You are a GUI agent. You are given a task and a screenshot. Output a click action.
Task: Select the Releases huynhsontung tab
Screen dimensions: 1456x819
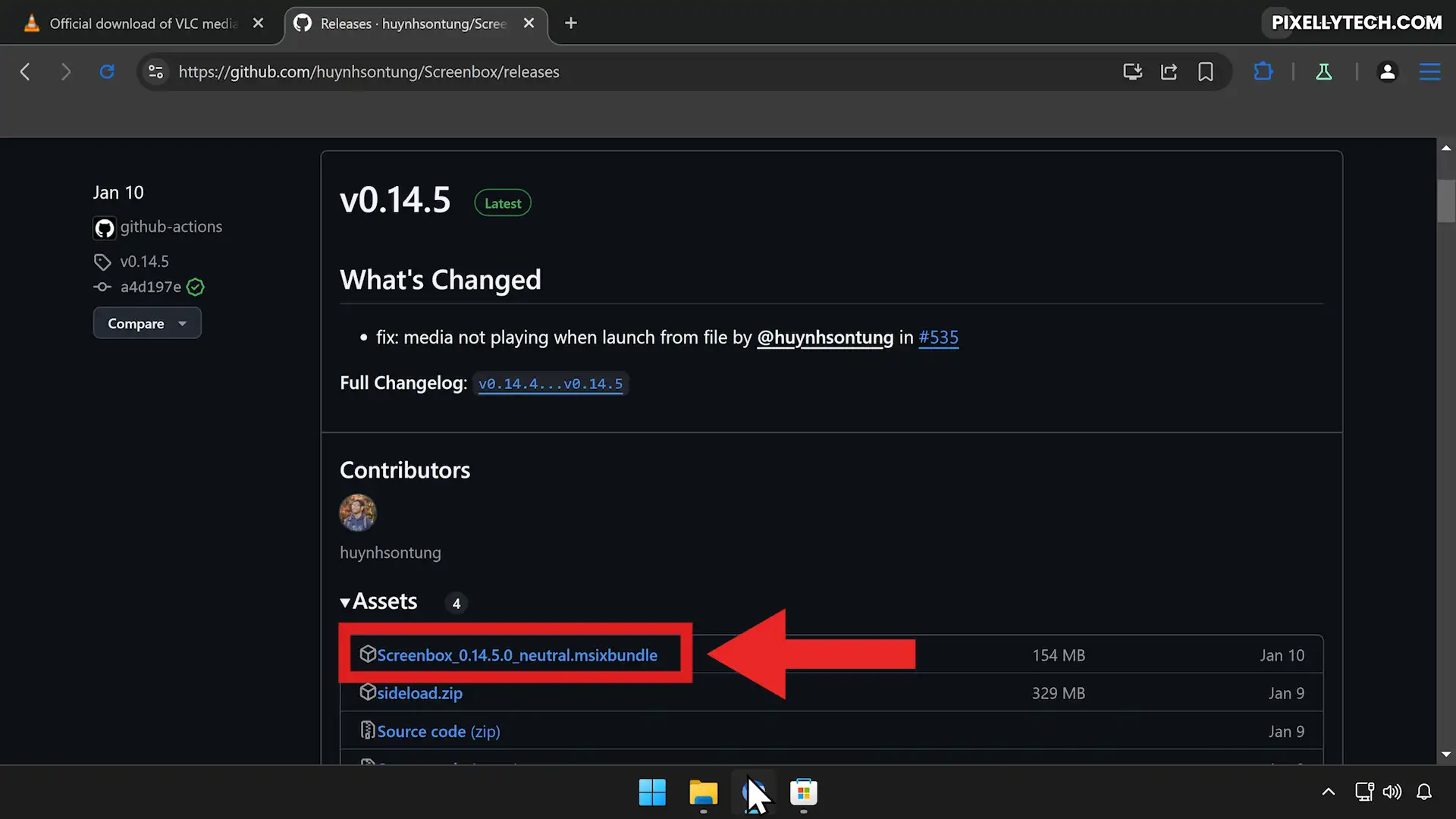pos(413,24)
